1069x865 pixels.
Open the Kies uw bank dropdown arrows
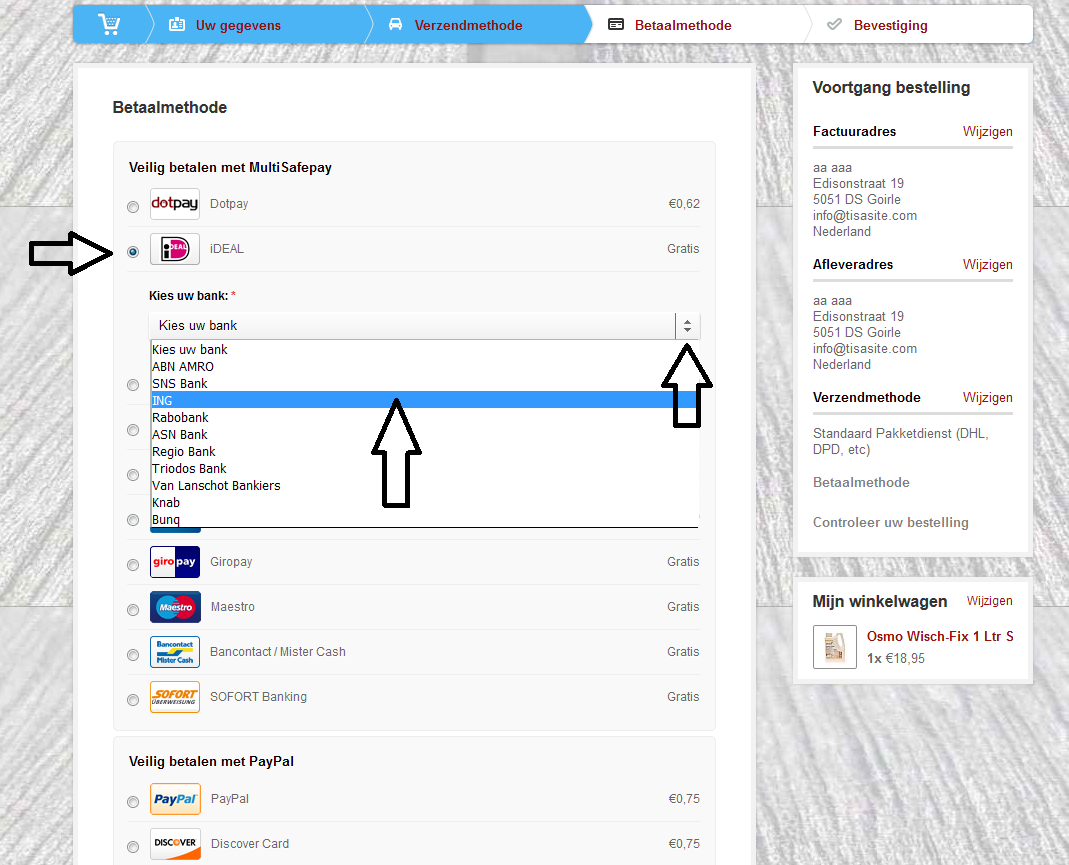click(x=687, y=326)
